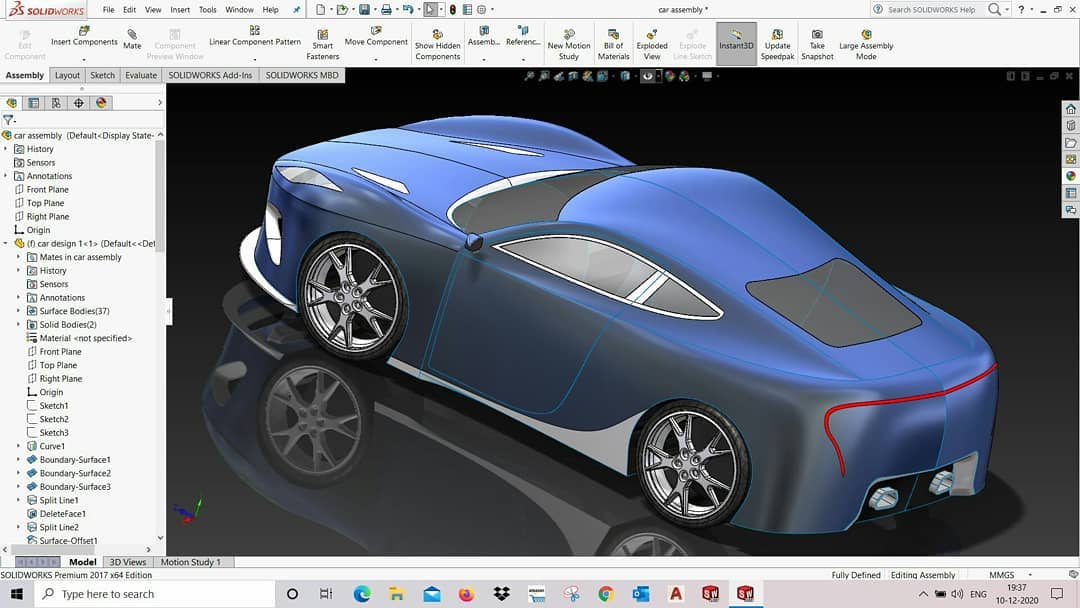Launch Smart Fasteners tool

click(x=322, y=45)
